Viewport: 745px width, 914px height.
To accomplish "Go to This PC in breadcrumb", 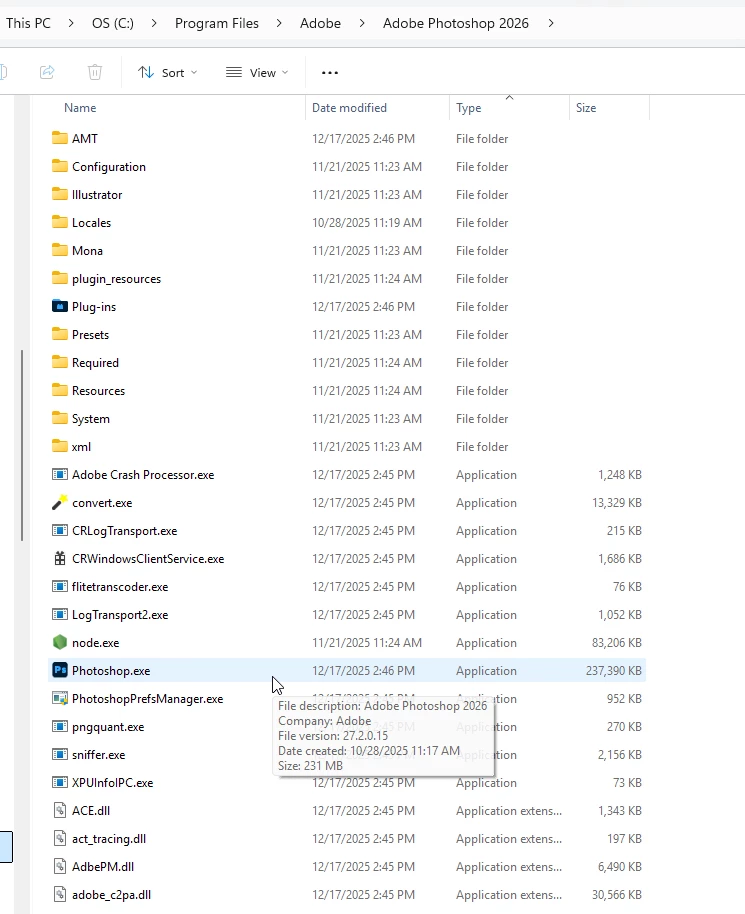I will click(29, 23).
